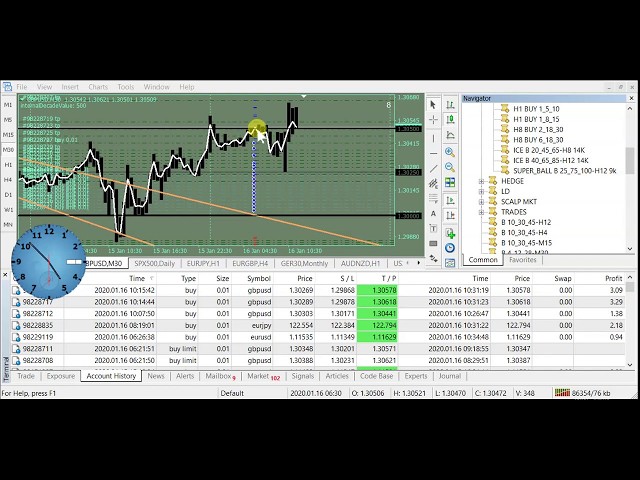This screenshot has height=480, width=640.
Task: Select the ICE B 20_45_65-H8 14K script
Action: point(550,150)
